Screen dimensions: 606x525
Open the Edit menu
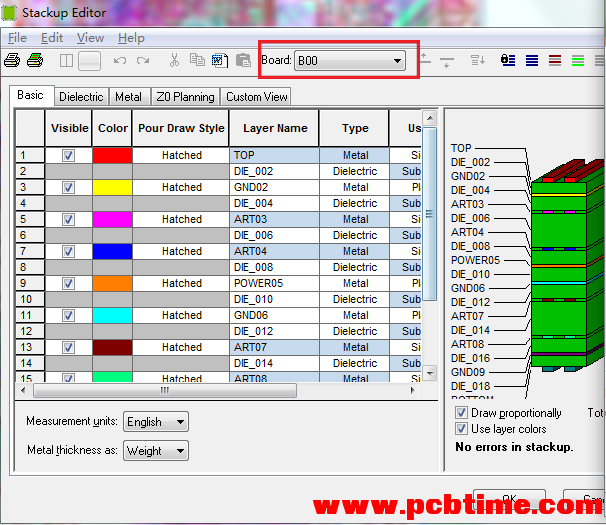coord(52,38)
